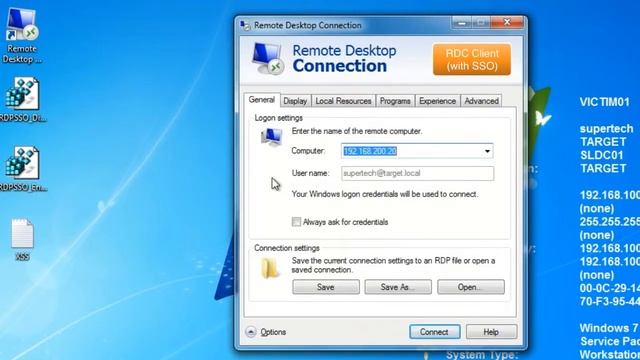Click the Remote Desktop Connection banner logo

(x=268, y=59)
